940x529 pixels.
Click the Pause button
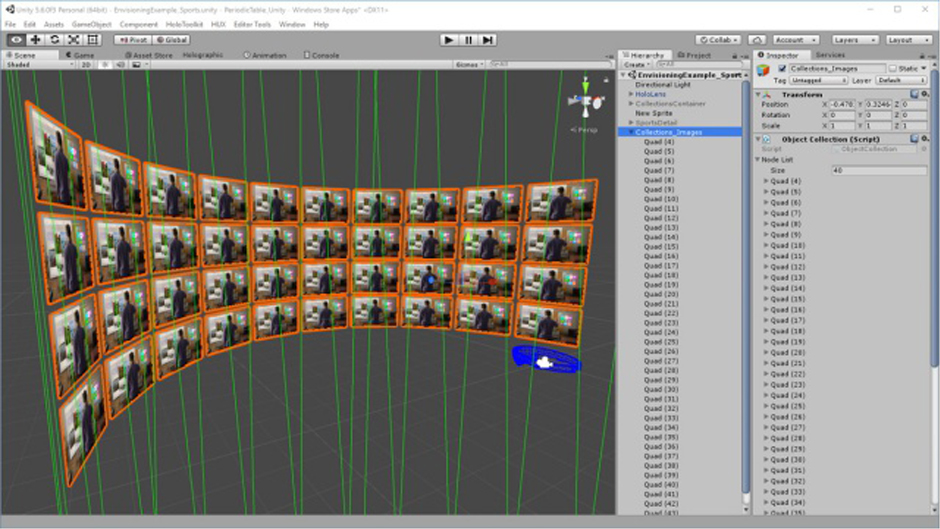(x=468, y=40)
